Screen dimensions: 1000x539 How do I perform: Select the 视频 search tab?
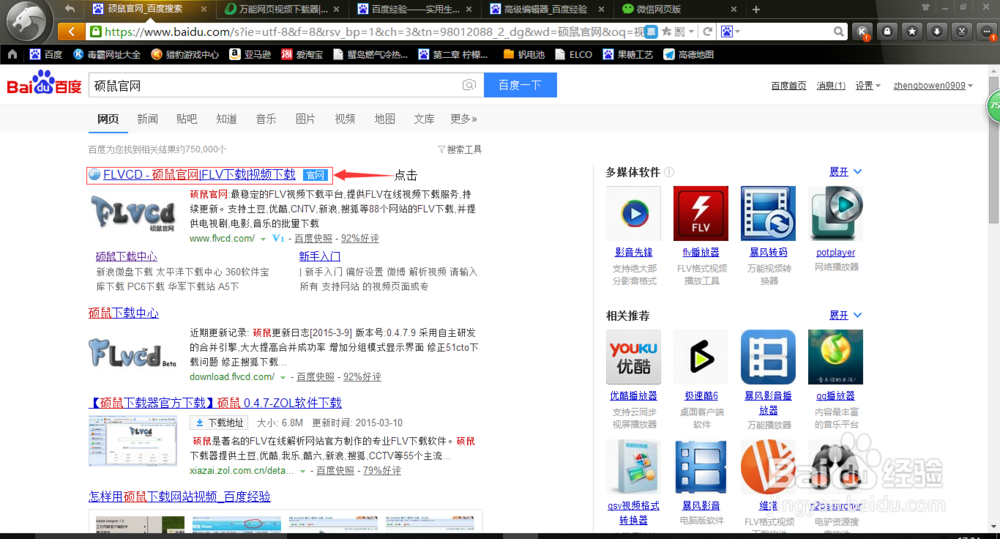(345, 119)
